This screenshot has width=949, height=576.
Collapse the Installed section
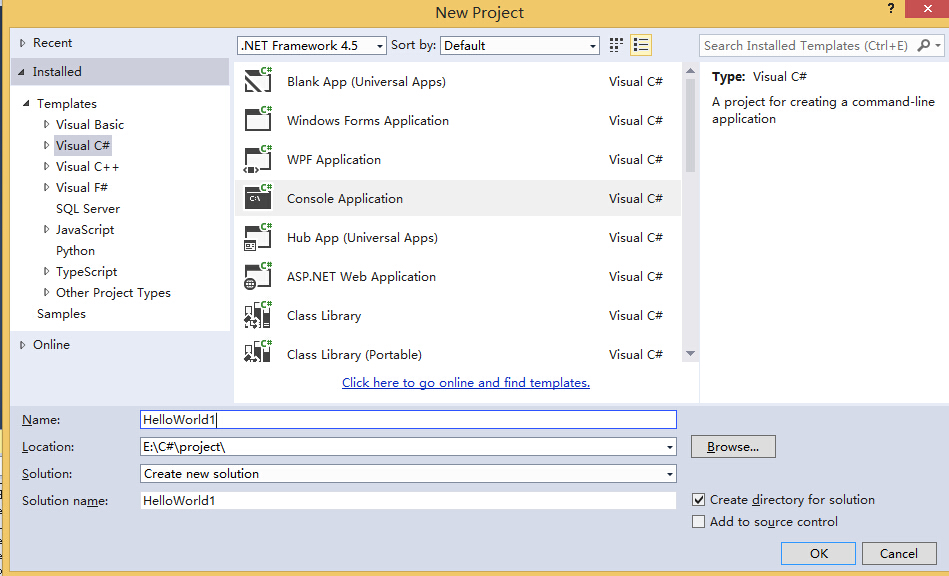pyautogui.click(x=22, y=72)
